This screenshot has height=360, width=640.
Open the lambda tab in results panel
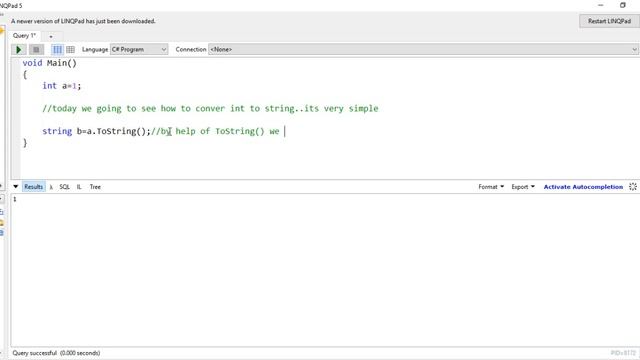[51, 187]
